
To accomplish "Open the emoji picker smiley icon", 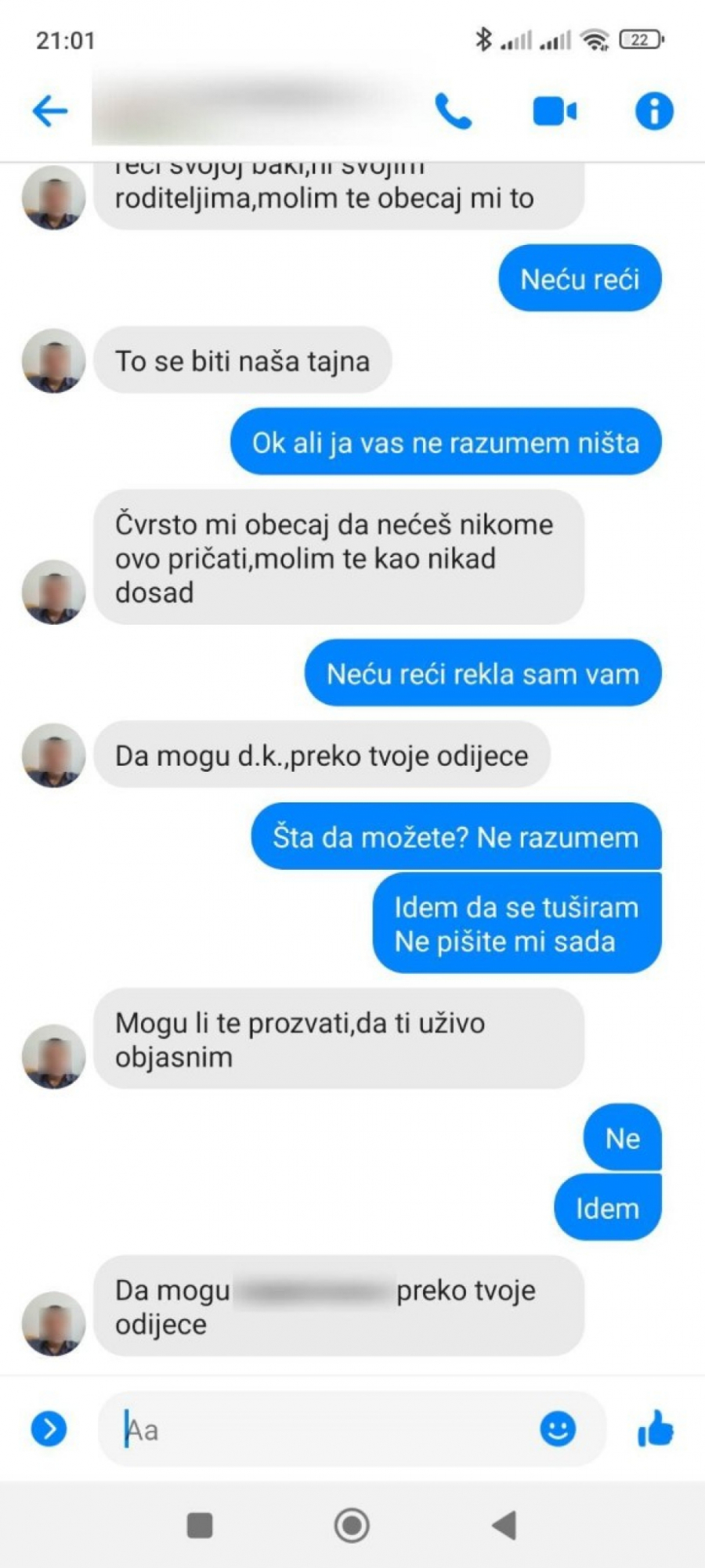I will click(x=558, y=1429).
